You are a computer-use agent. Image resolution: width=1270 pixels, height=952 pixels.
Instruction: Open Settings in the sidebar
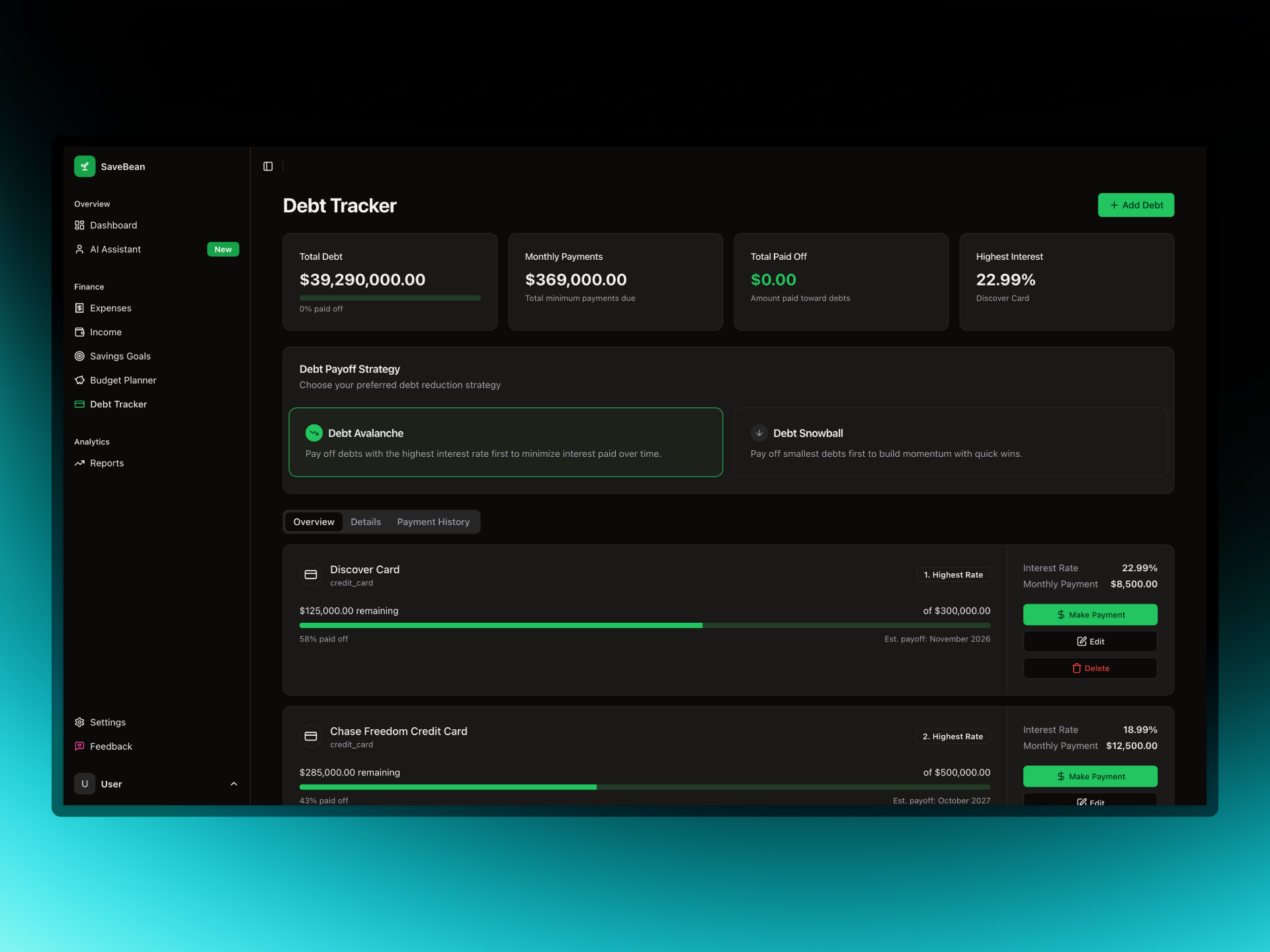156,723
